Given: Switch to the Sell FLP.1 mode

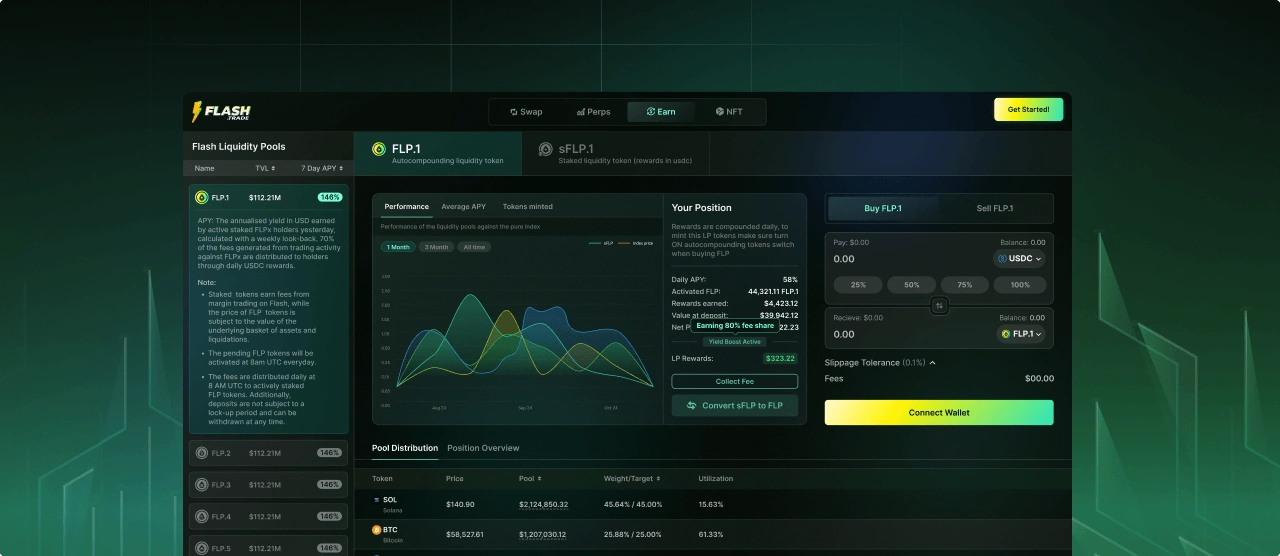Looking at the screenshot, I should point(995,208).
